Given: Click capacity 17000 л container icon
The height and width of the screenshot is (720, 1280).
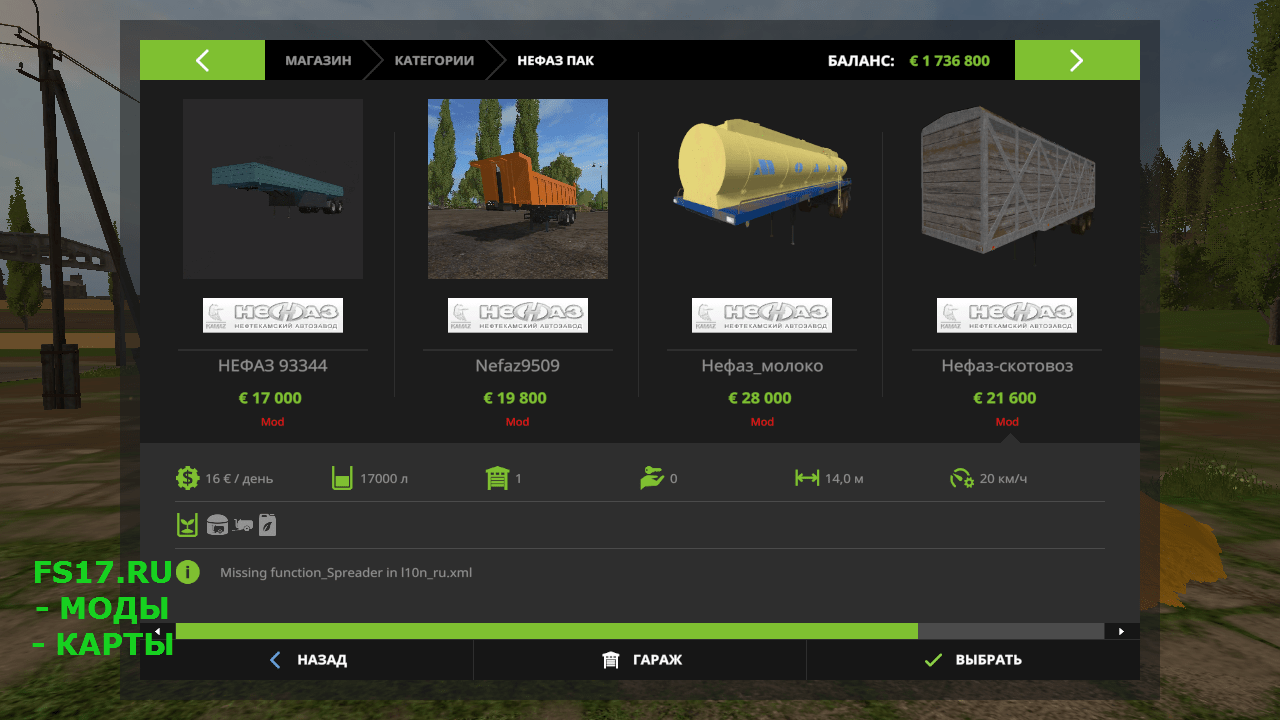Looking at the screenshot, I should (342, 478).
